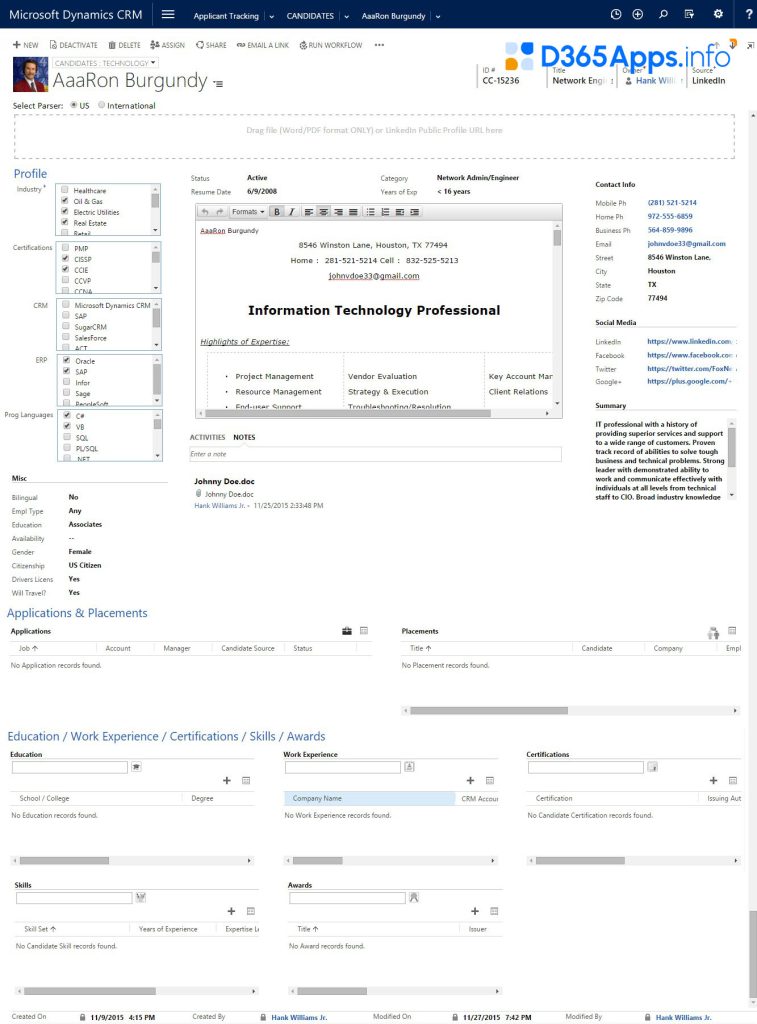Check the PMP certification checkbox
757x1024 pixels.
click(x=65, y=248)
